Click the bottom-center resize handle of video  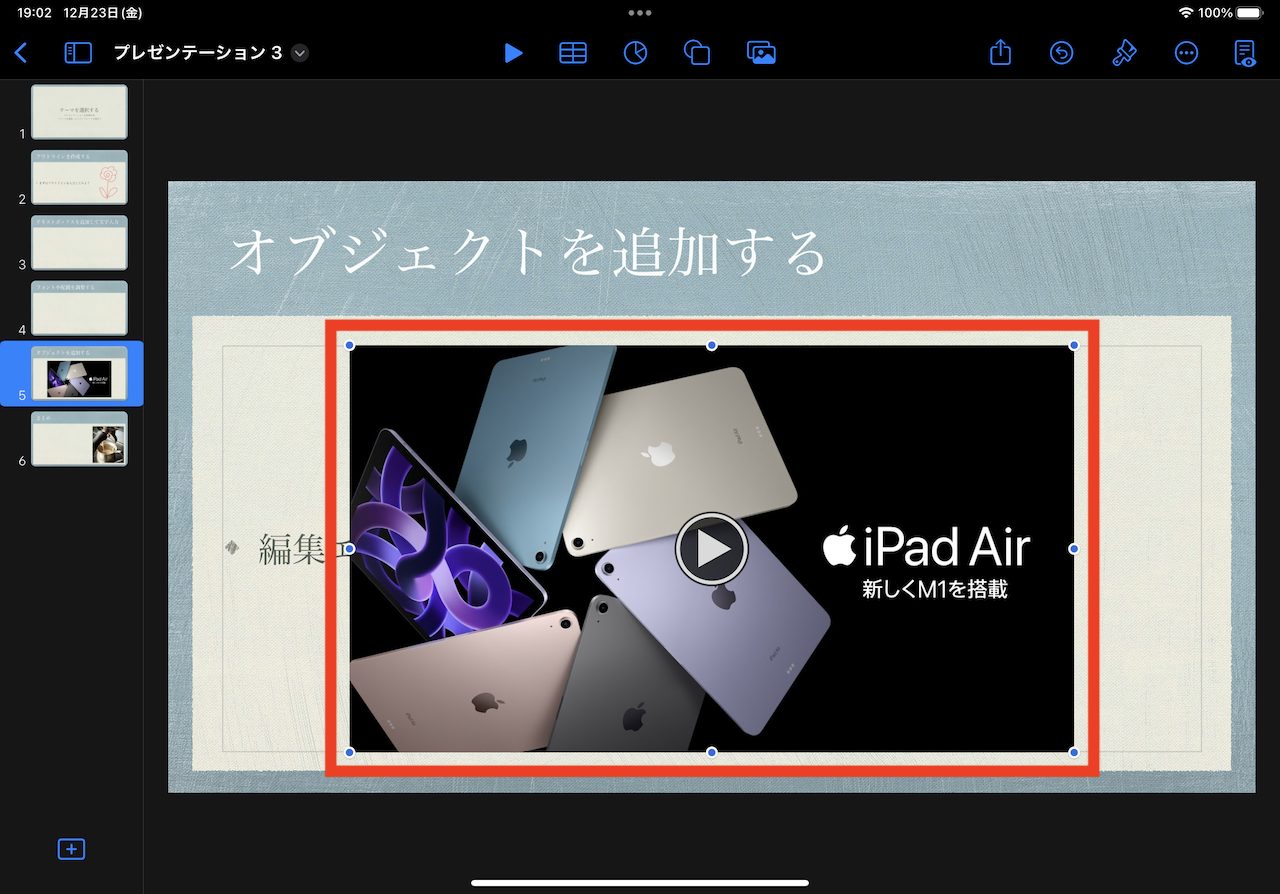[712, 752]
